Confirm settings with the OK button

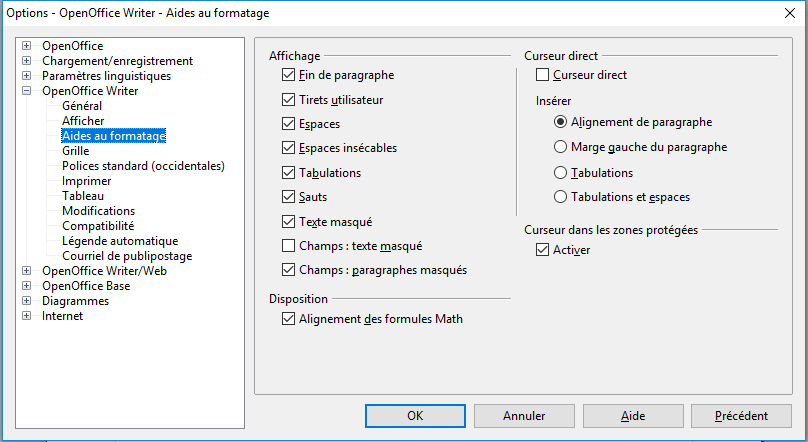point(415,416)
